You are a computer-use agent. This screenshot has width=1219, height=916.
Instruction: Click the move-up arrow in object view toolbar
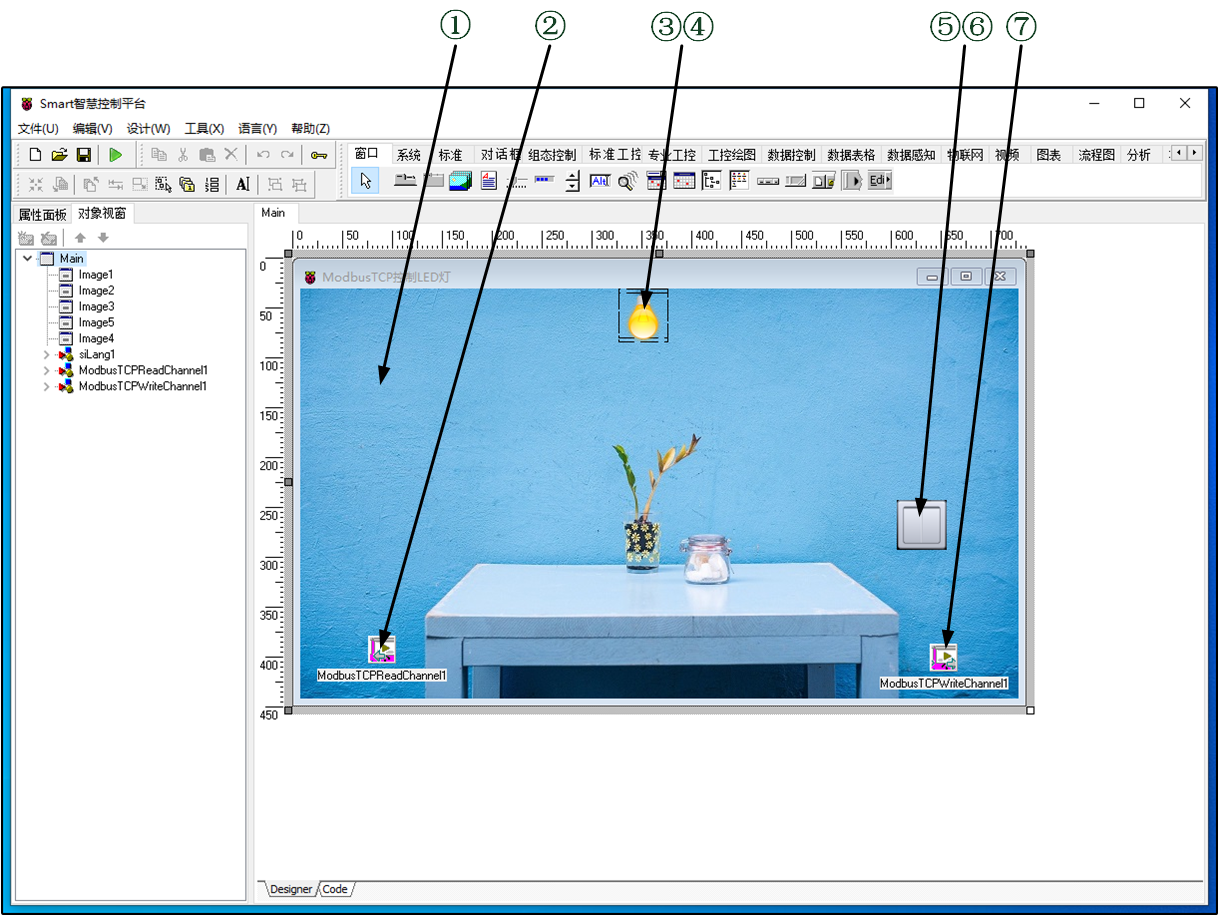(81, 238)
